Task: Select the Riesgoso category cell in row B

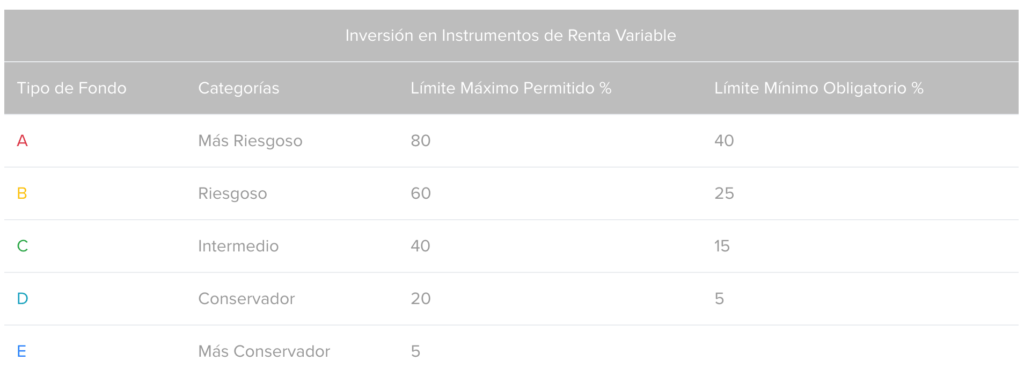Action: point(232,193)
